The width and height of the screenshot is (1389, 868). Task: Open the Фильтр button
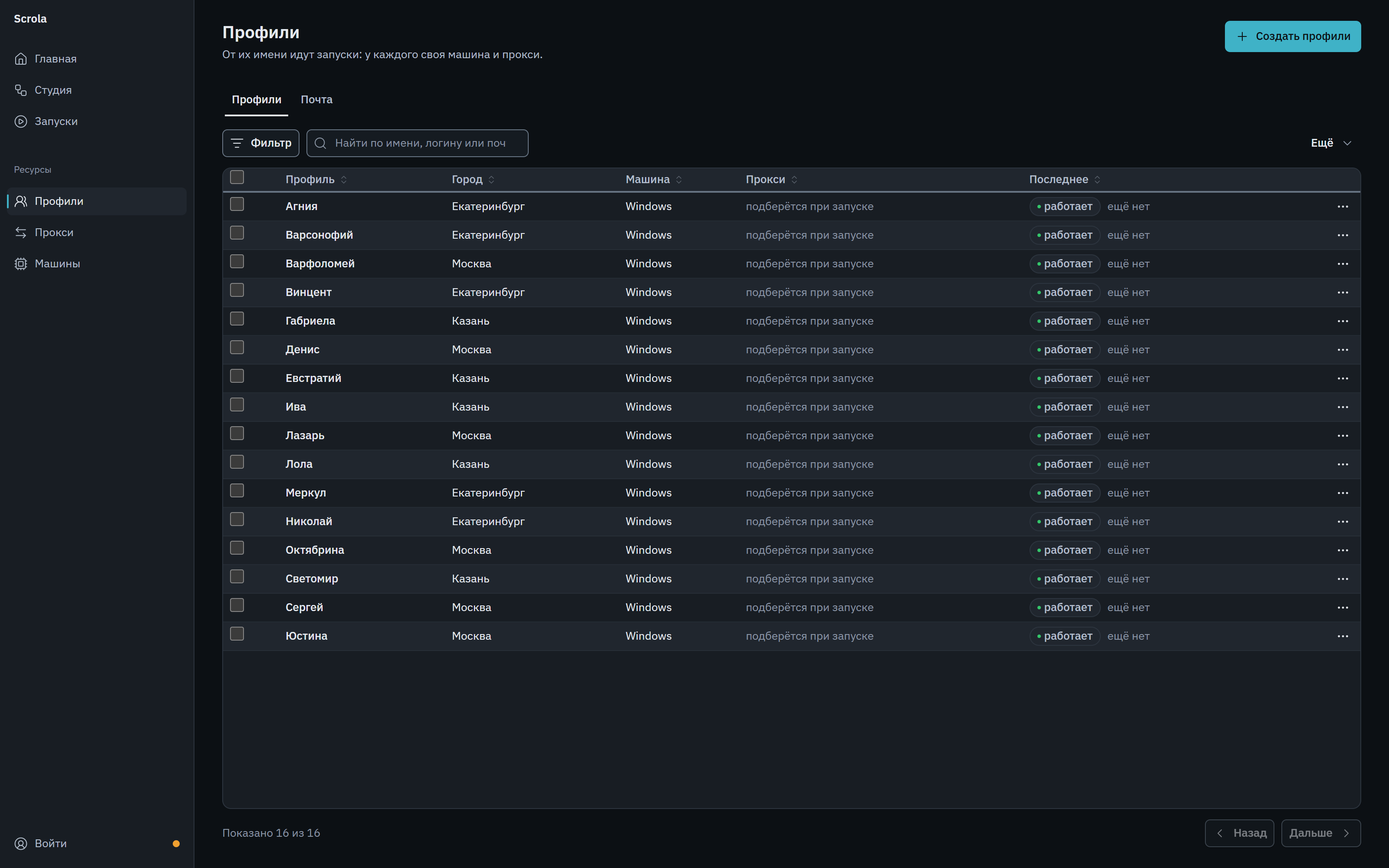(260, 143)
